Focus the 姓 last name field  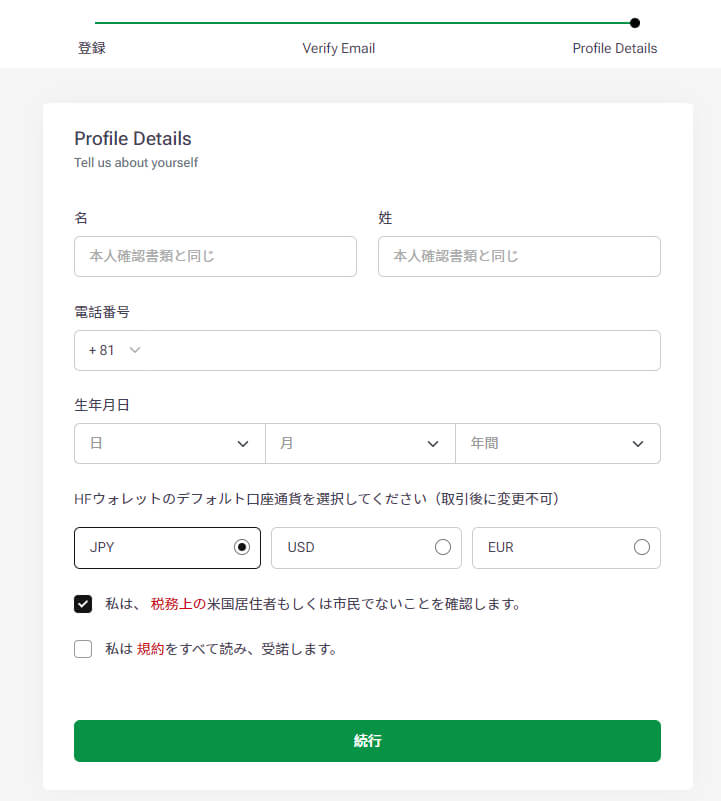[x=519, y=256]
